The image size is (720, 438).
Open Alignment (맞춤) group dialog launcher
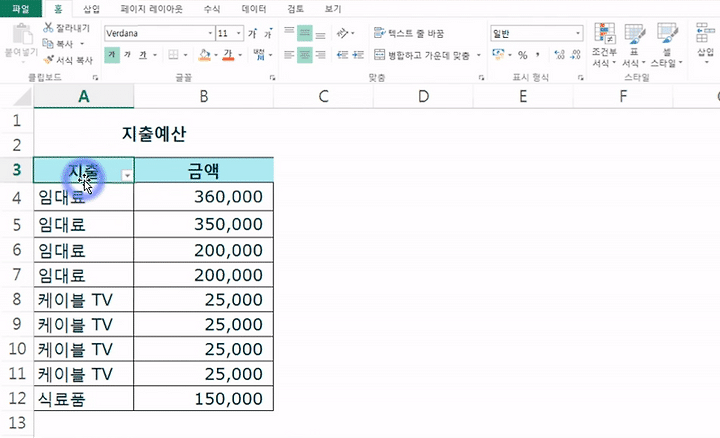[481, 78]
